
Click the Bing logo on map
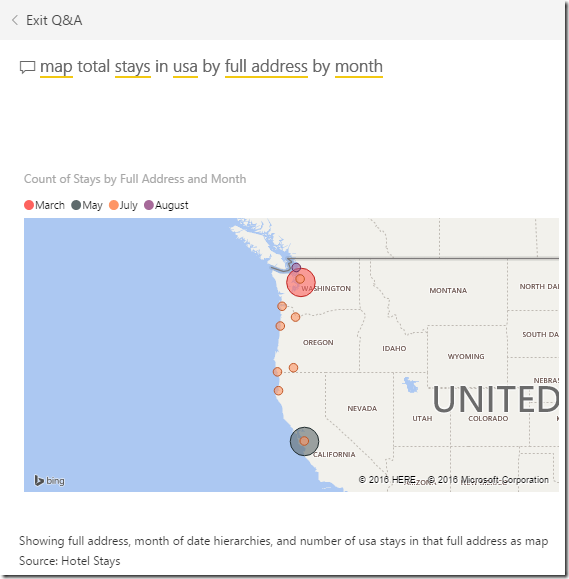click(49, 480)
